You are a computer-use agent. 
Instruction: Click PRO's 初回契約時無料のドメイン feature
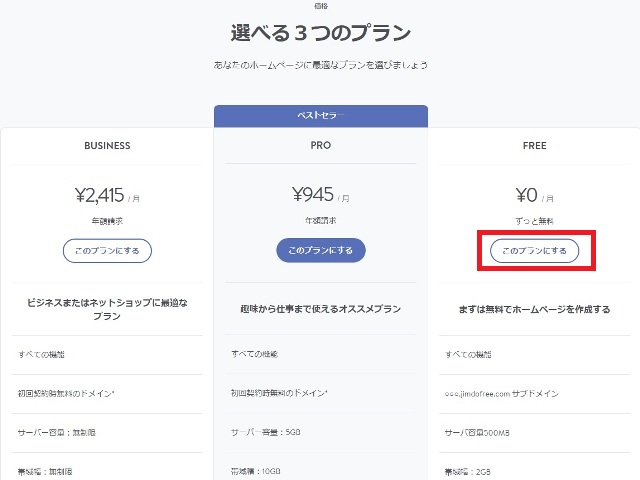coord(280,394)
